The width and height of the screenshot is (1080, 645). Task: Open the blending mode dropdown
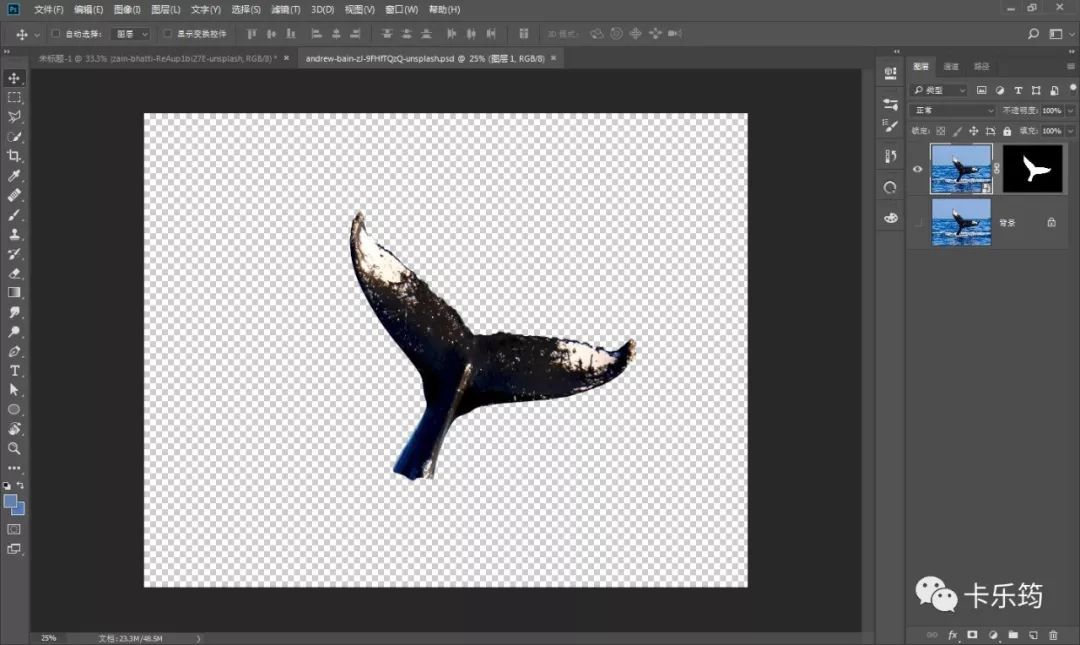[x=953, y=110]
